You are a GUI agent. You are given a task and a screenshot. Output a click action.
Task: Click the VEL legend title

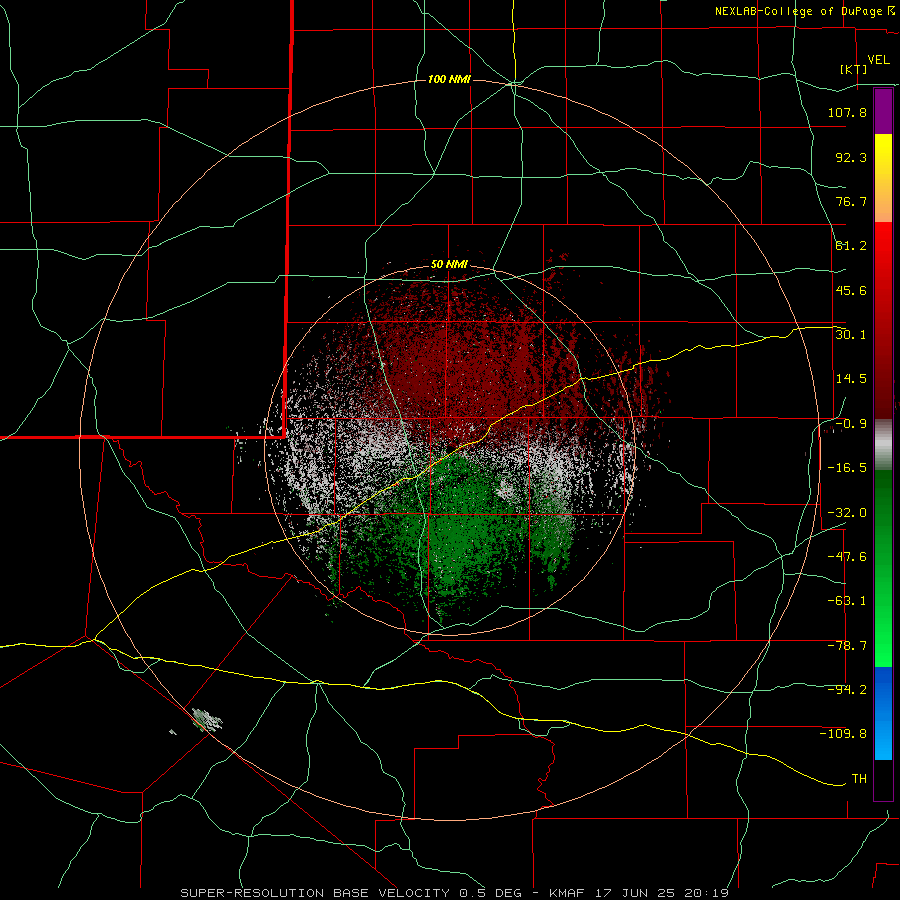[878, 60]
